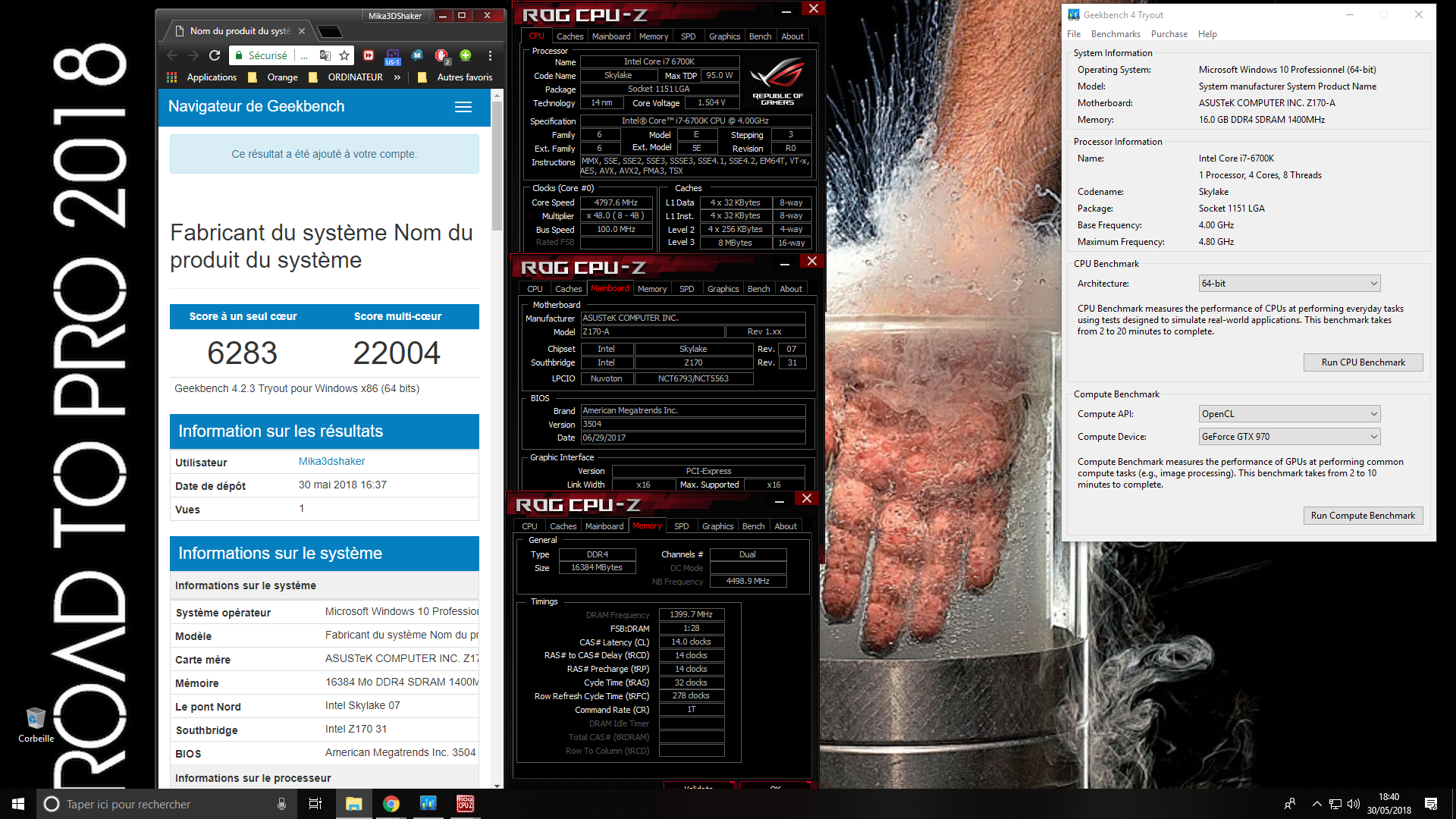
Task: Open the Compute API OpenCL dropdown
Action: coord(1289,414)
